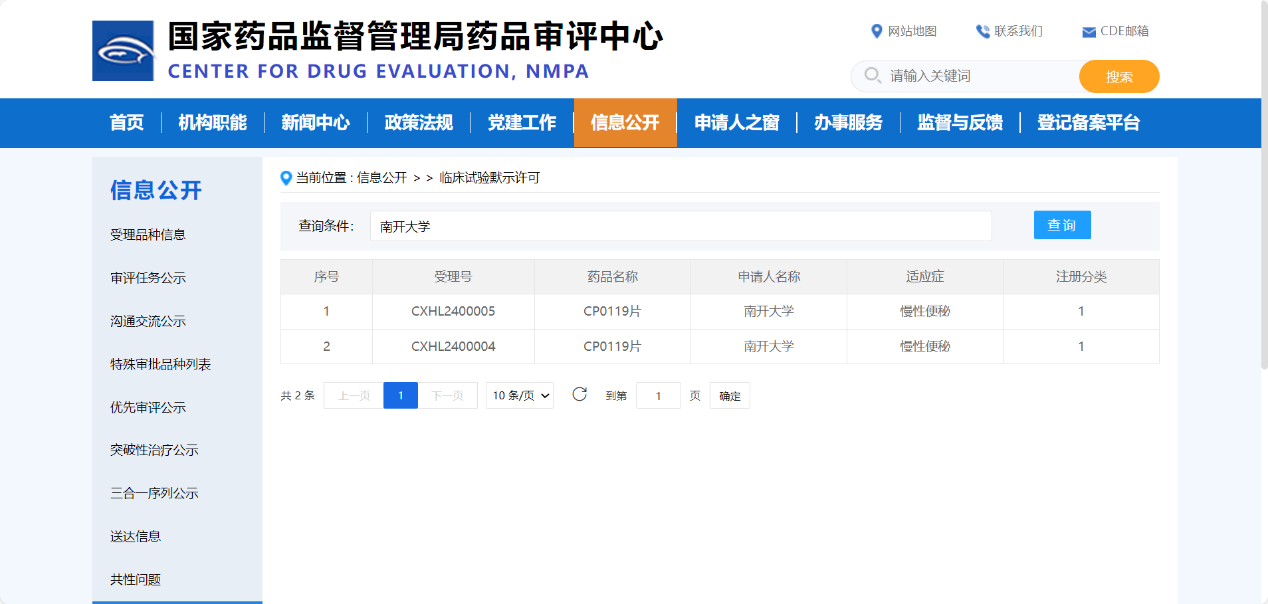Open the 党建工作 menu
The height and width of the screenshot is (604, 1268).
click(x=522, y=123)
